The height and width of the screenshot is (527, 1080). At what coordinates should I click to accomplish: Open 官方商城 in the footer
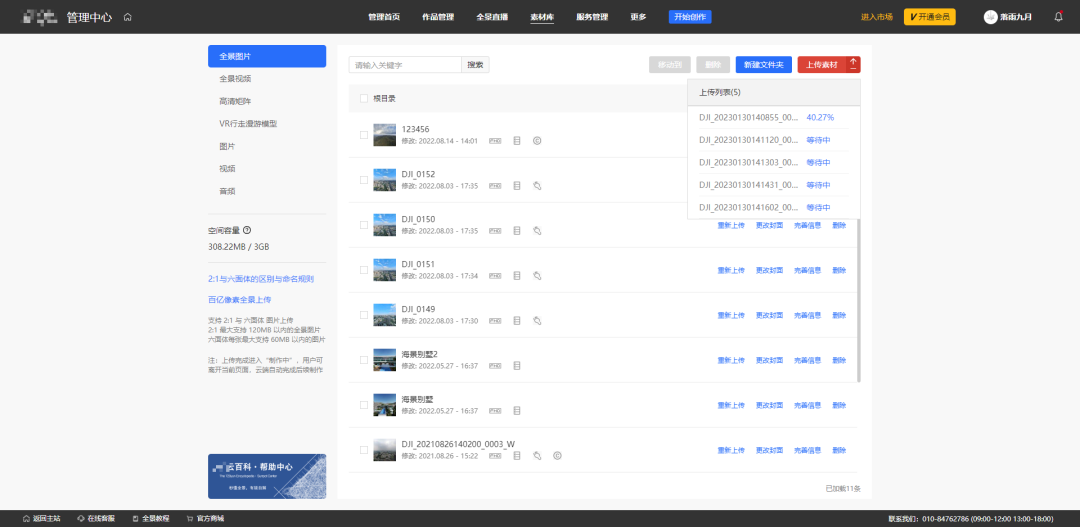tap(205, 519)
